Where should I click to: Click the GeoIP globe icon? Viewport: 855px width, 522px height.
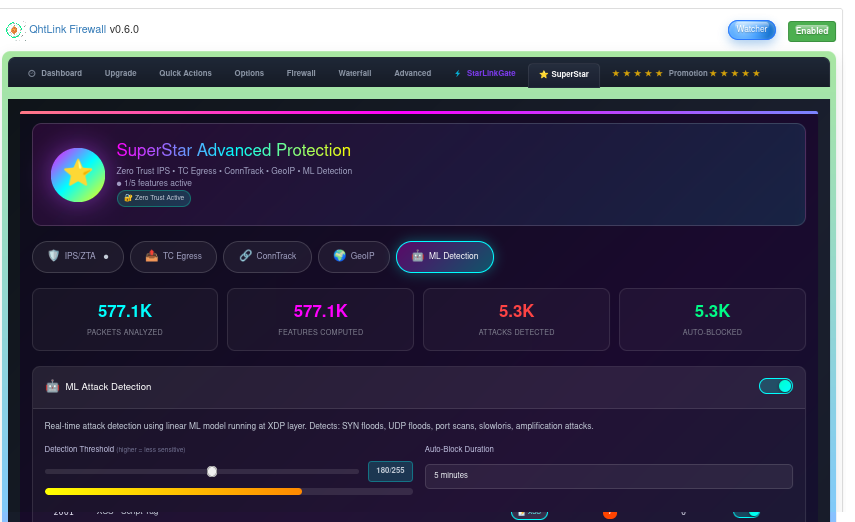coord(339,256)
